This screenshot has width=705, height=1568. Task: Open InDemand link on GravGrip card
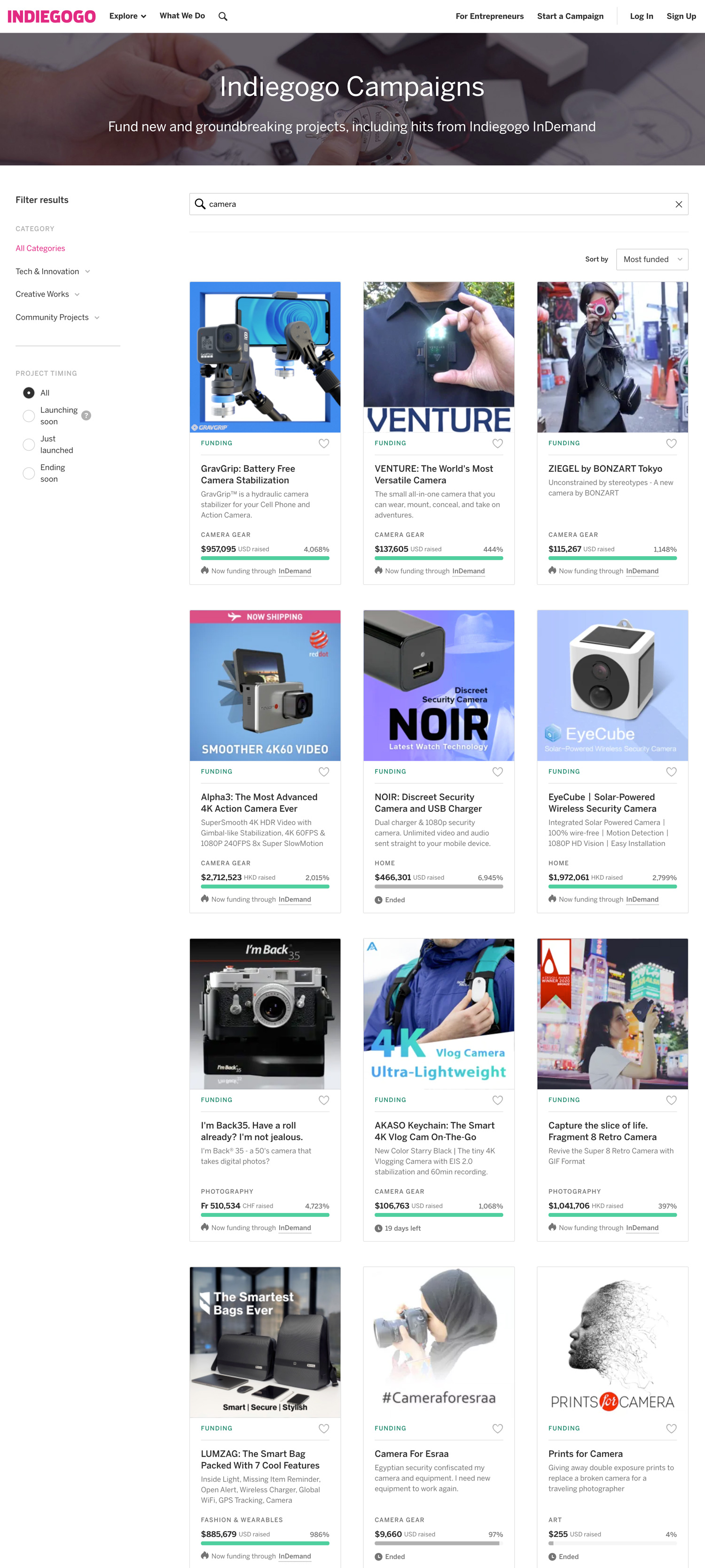(x=294, y=572)
